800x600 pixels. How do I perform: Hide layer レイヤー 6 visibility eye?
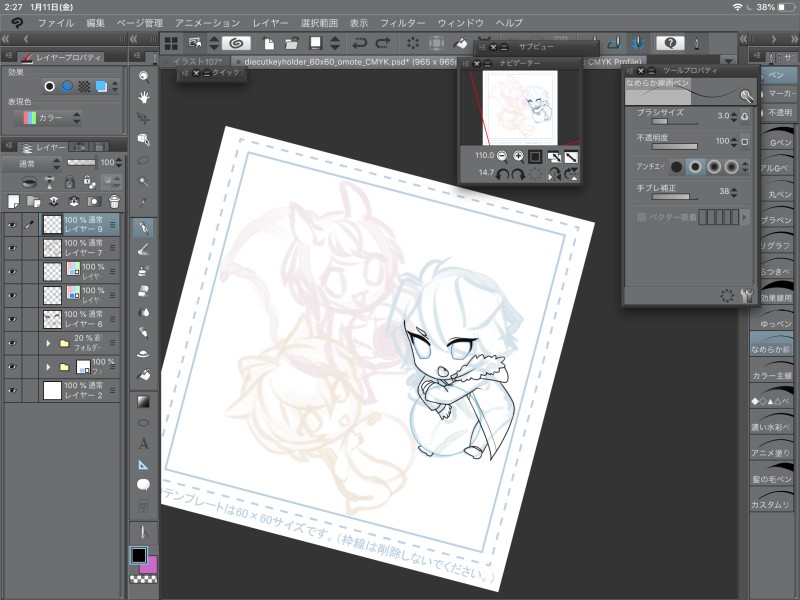pyautogui.click(x=12, y=319)
